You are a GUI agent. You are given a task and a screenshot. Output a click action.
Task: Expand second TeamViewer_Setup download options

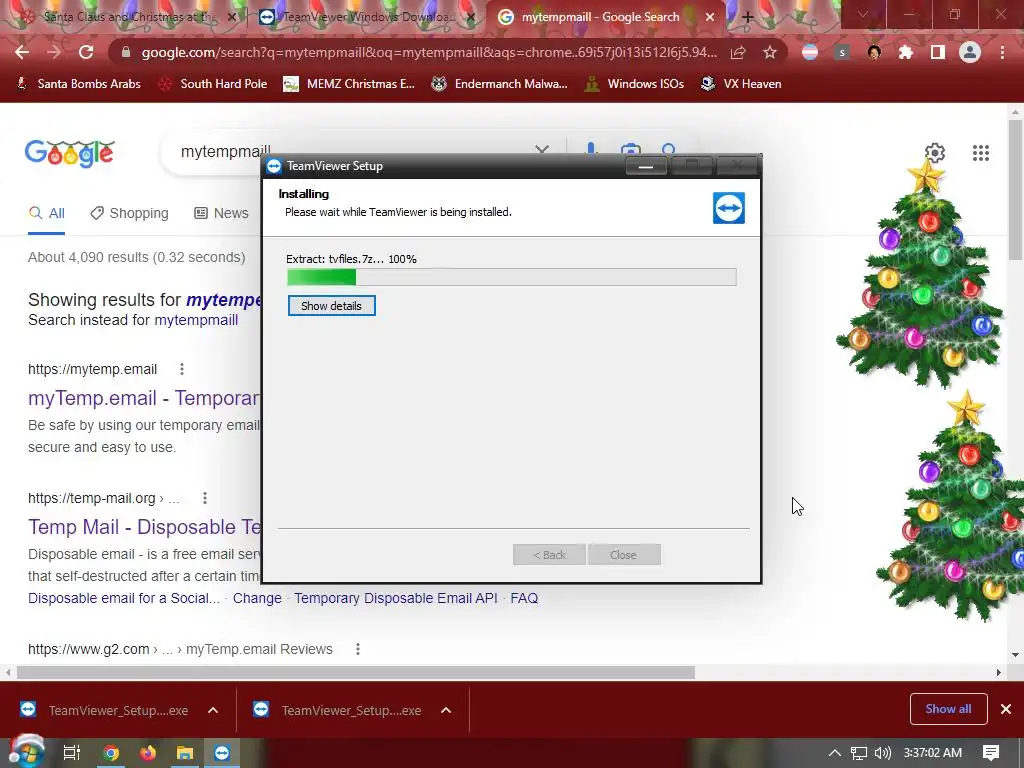446,711
